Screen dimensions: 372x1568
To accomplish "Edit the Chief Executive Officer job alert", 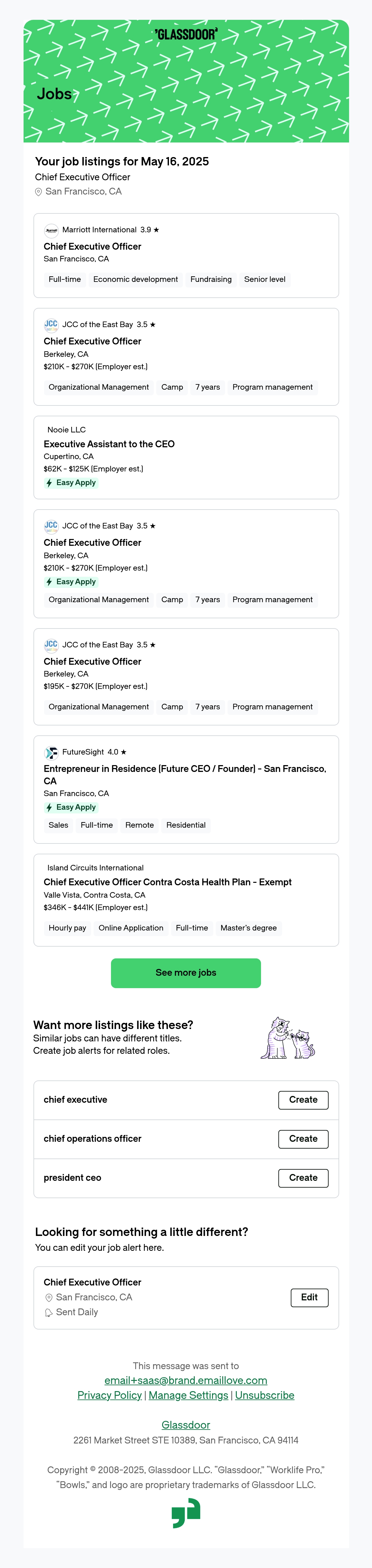I will pyautogui.click(x=309, y=1297).
